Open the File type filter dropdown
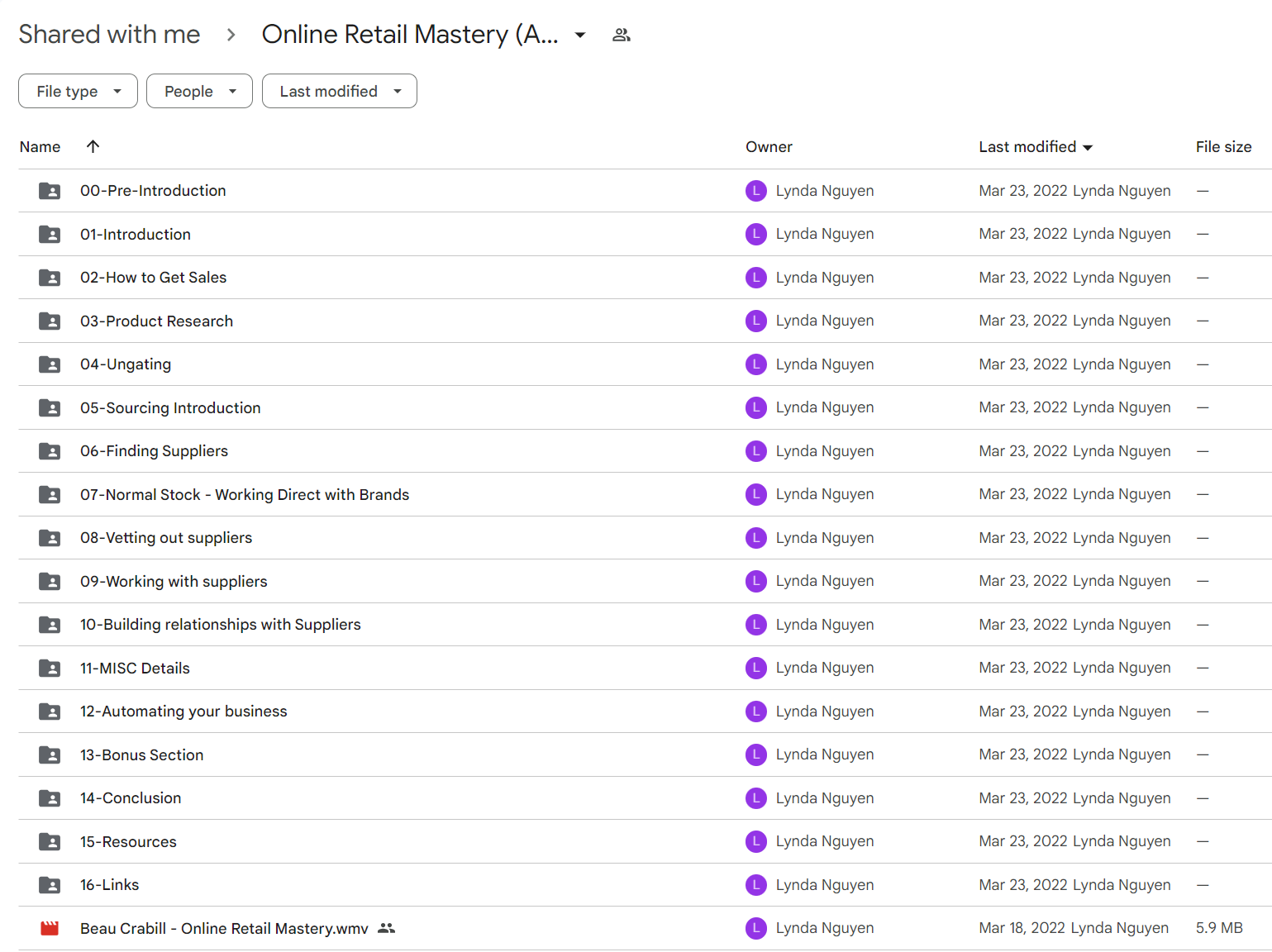1272x952 pixels. [x=78, y=91]
